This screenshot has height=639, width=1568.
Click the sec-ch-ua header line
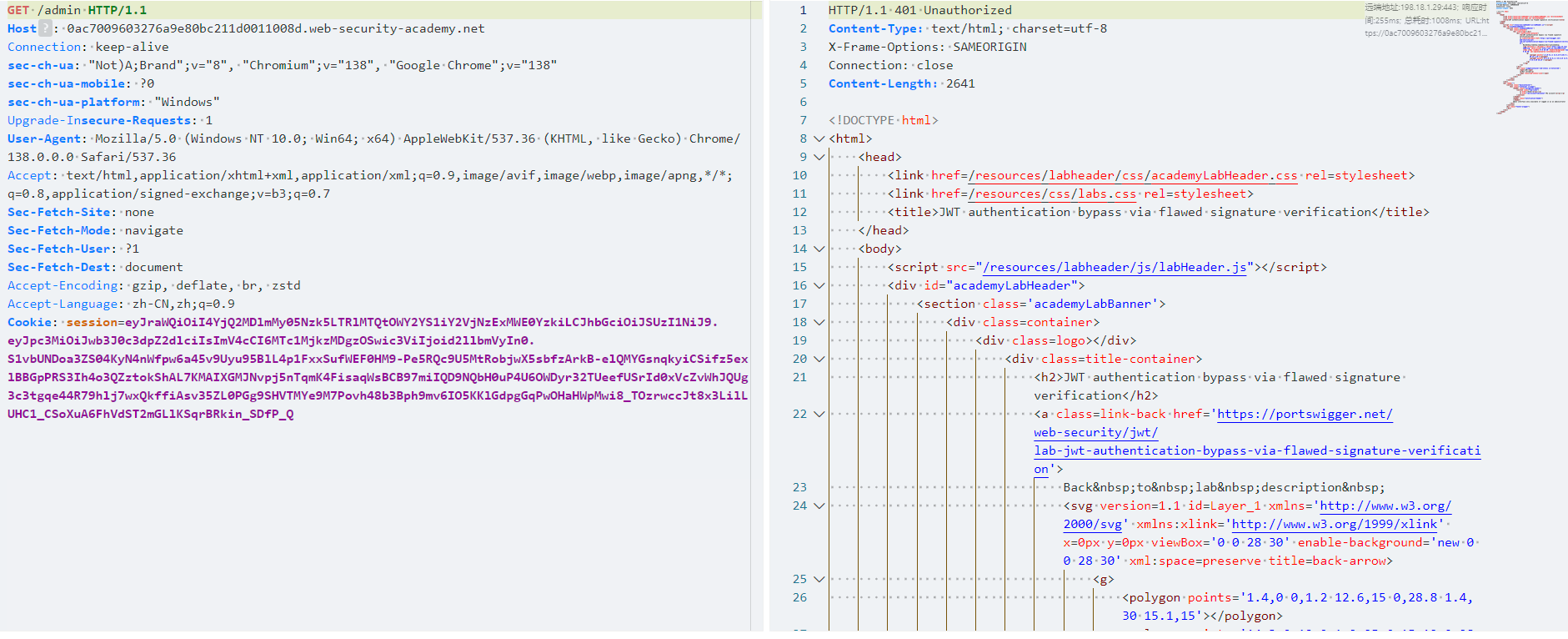(x=283, y=65)
